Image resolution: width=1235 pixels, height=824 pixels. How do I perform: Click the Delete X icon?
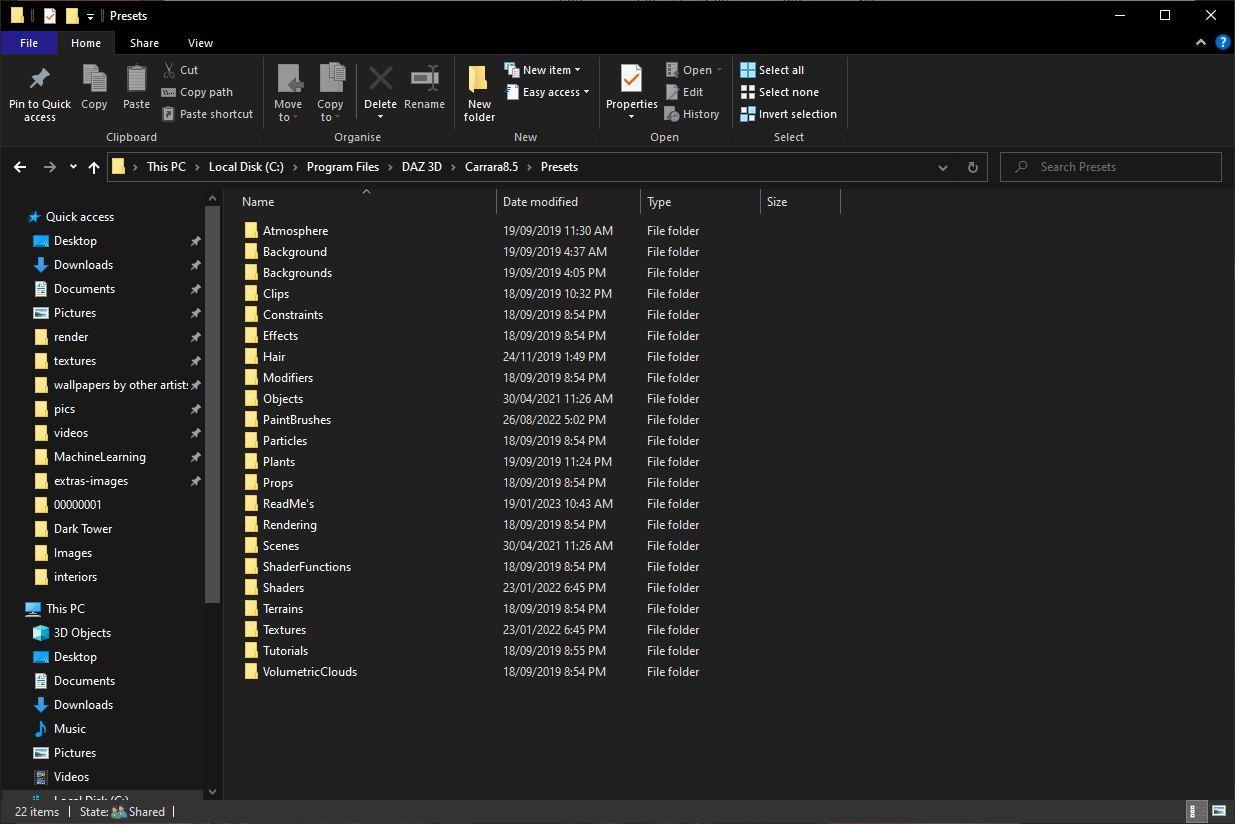tap(380, 78)
